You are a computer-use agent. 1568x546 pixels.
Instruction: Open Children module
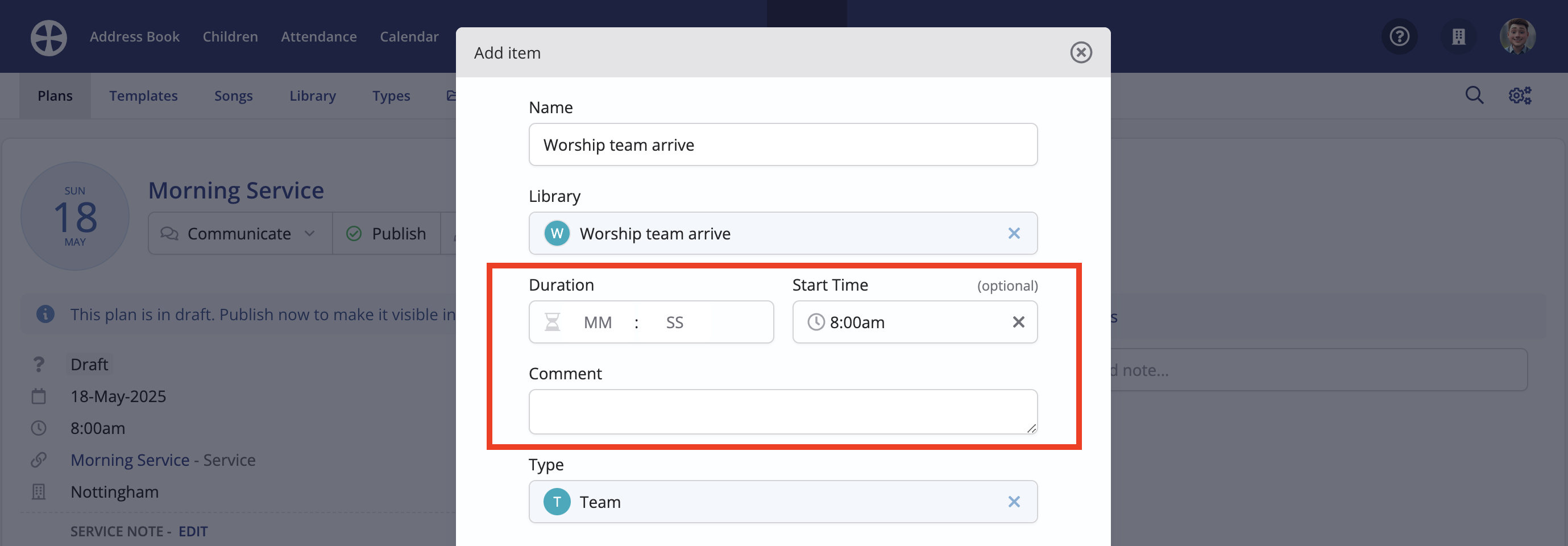point(230,36)
